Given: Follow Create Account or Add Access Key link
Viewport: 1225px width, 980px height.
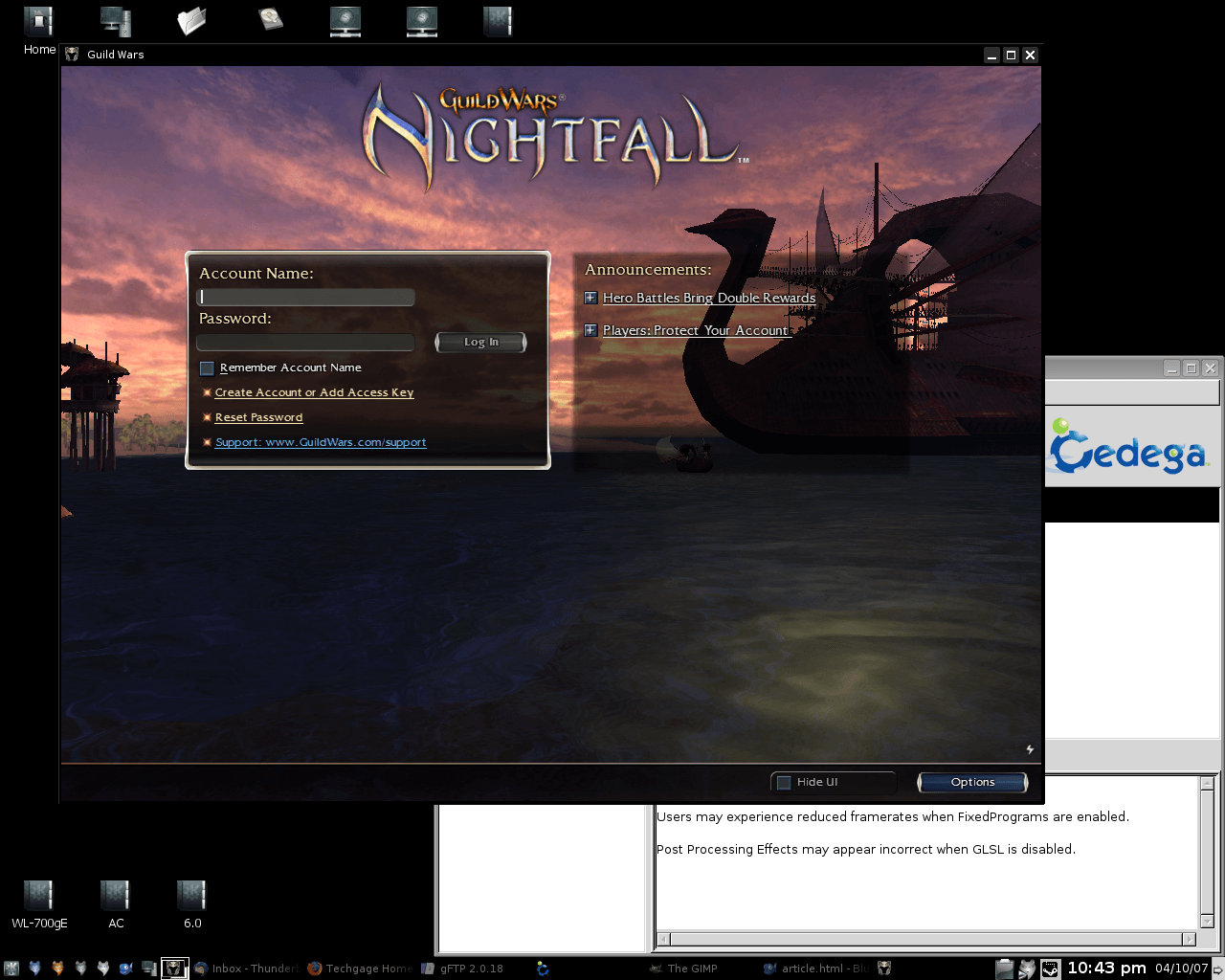Looking at the screenshot, I should tap(314, 393).
